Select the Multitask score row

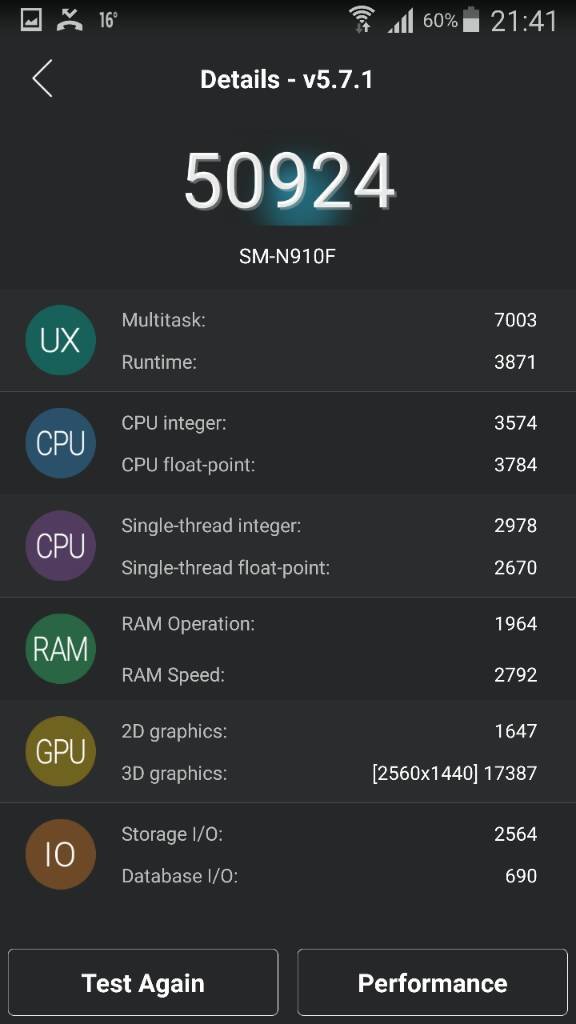pos(329,320)
